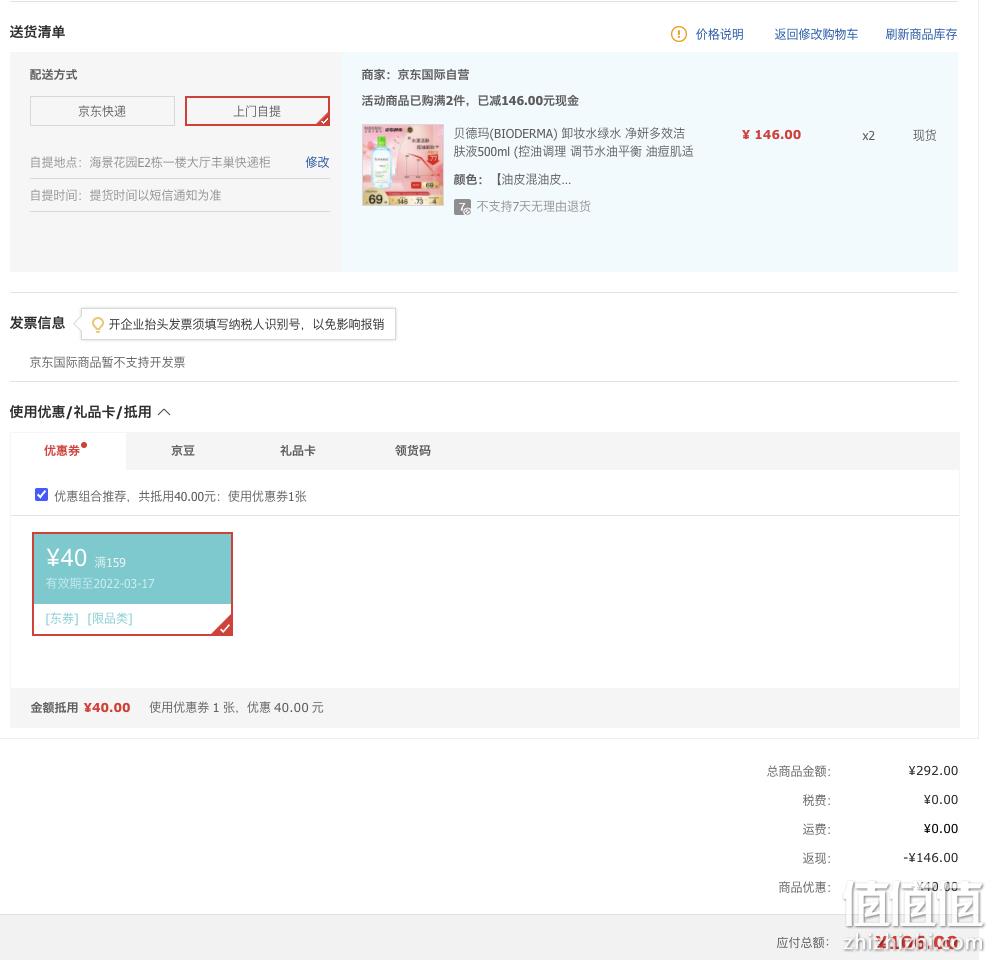The width and height of the screenshot is (993, 960).
Task: Click the price explanation warning icon
Action: coord(678,34)
